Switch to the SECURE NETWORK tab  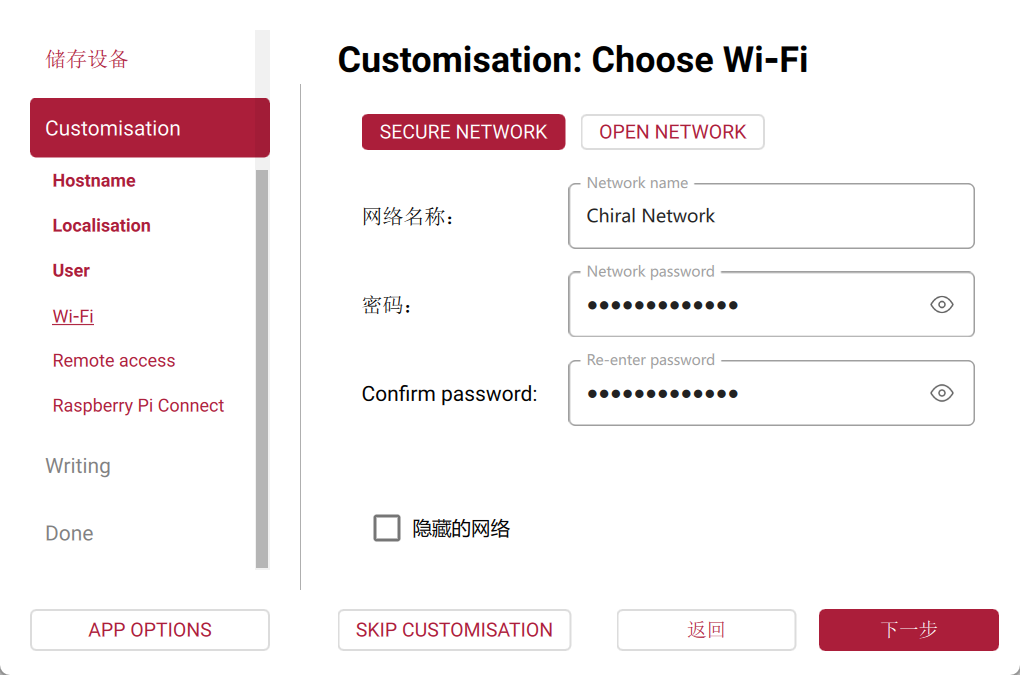pos(463,132)
